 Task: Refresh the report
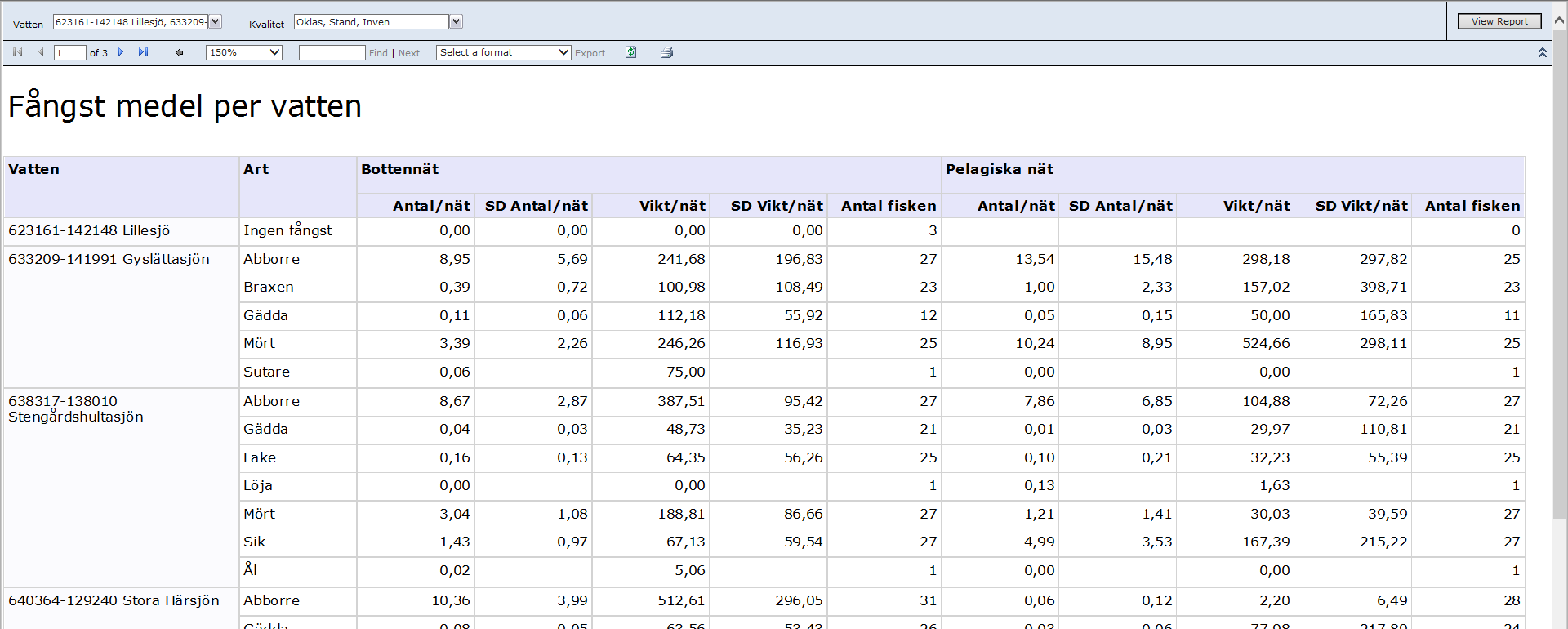631,52
